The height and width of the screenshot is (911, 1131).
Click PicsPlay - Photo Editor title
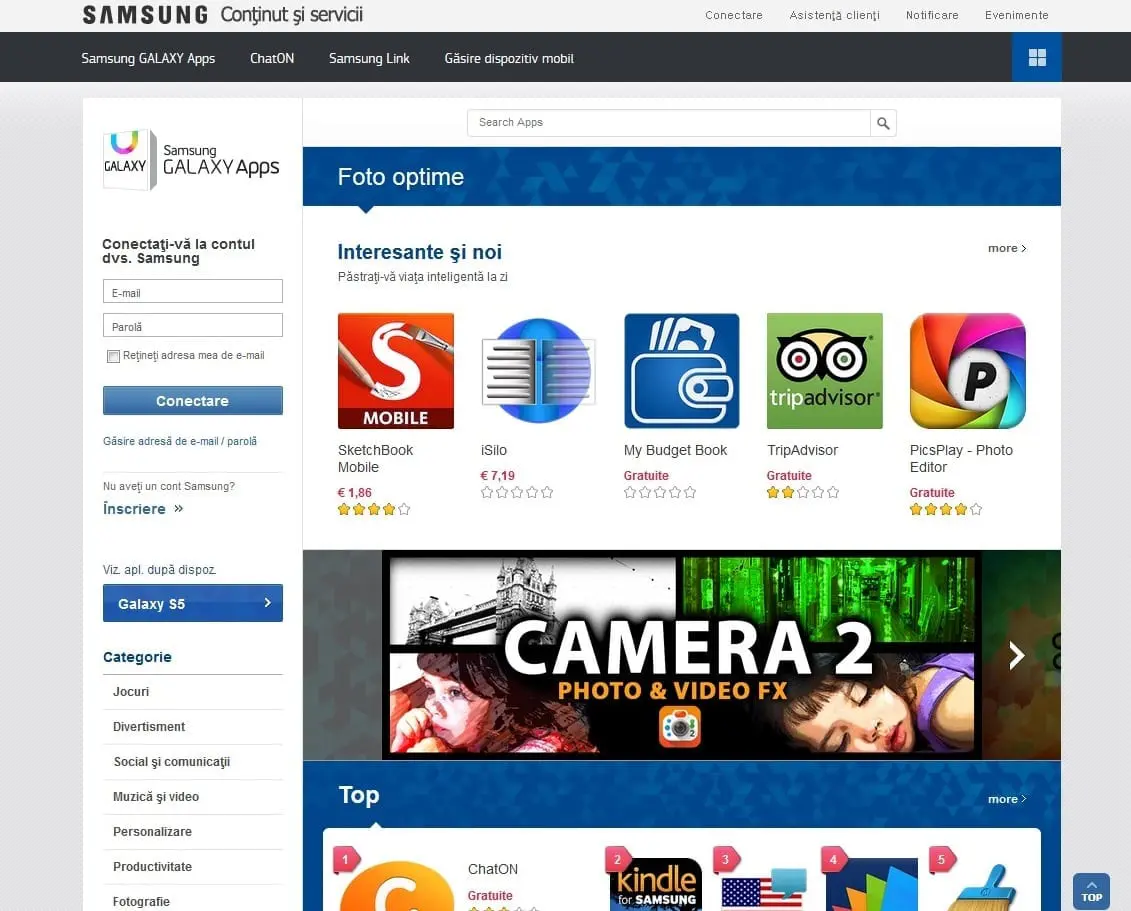961,459
